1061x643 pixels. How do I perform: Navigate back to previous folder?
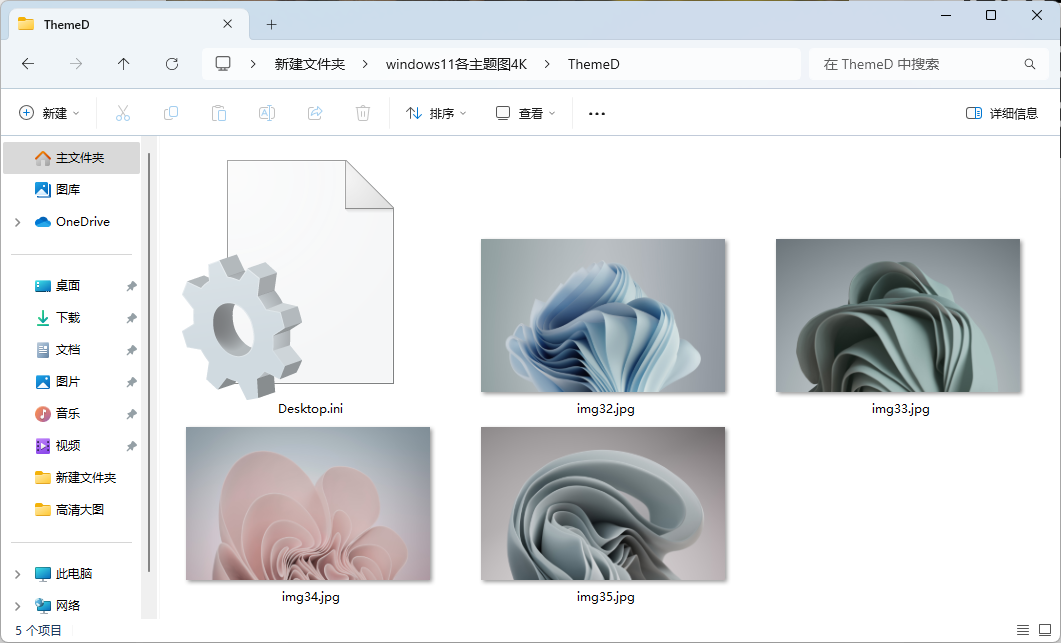[28, 64]
